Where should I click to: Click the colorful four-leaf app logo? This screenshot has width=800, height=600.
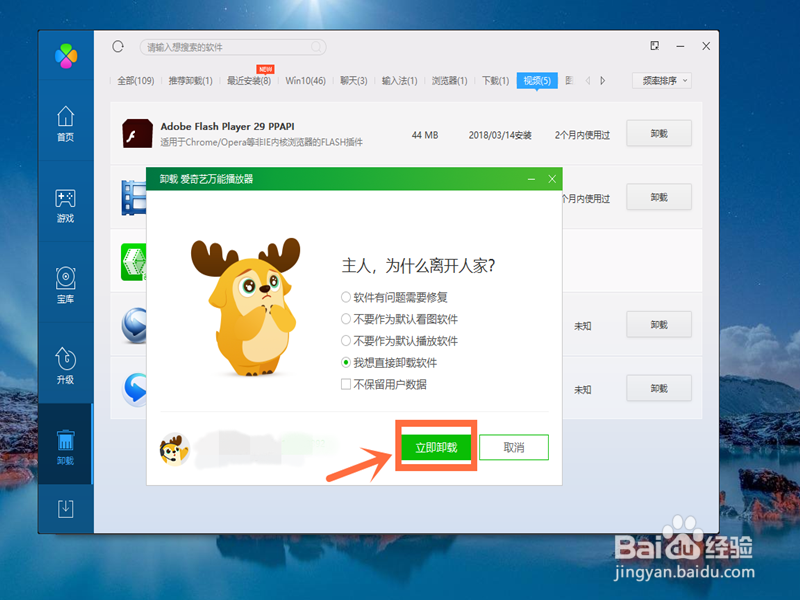coord(66,55)
